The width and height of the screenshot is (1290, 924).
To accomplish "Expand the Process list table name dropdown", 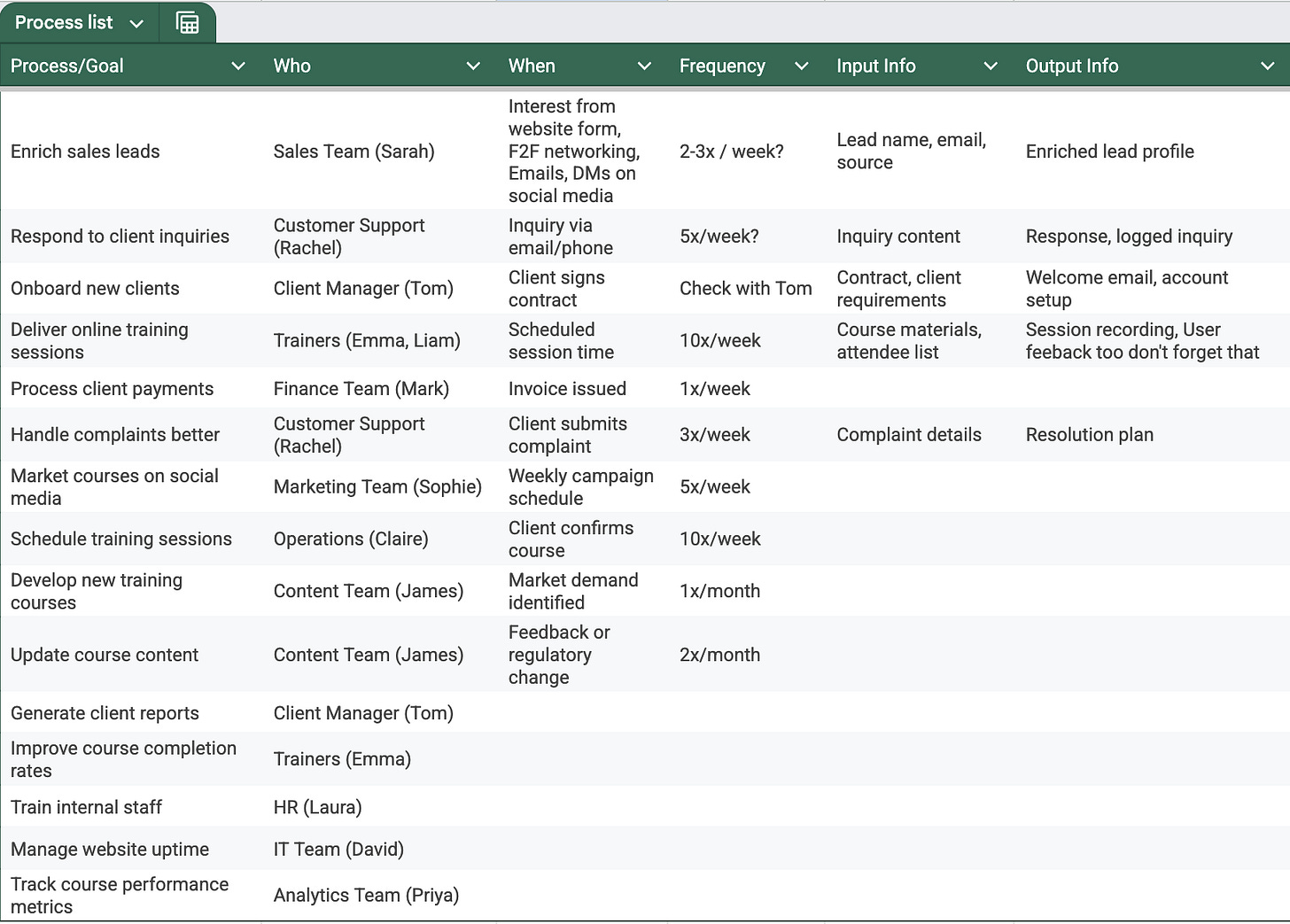I will click(x=136, y=24).
